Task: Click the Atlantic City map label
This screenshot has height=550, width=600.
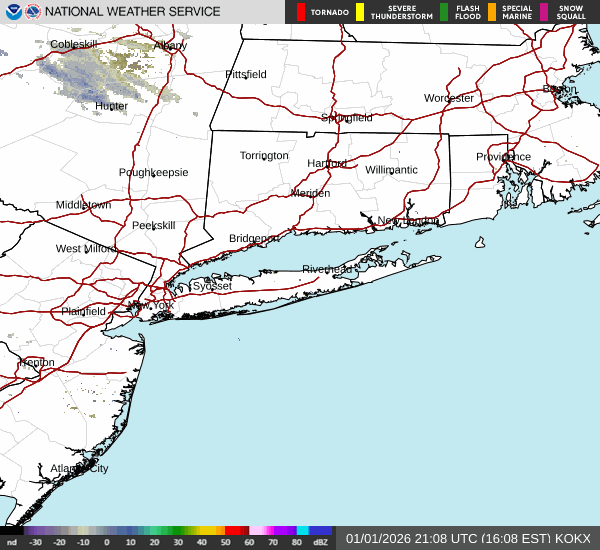Action: coord(80,468)
